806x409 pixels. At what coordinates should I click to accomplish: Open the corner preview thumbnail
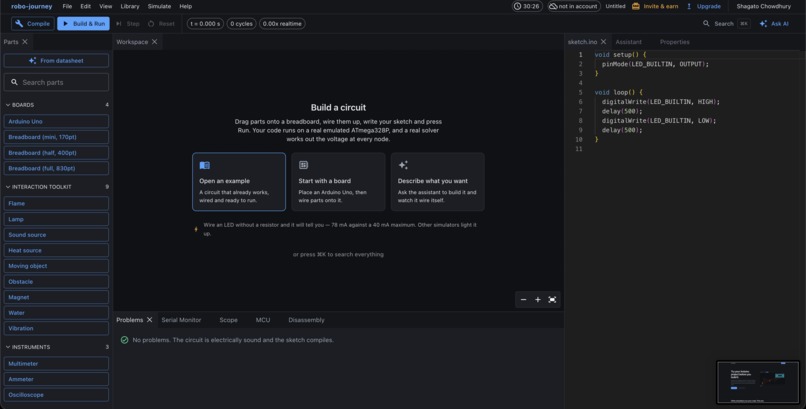point(758,382)
